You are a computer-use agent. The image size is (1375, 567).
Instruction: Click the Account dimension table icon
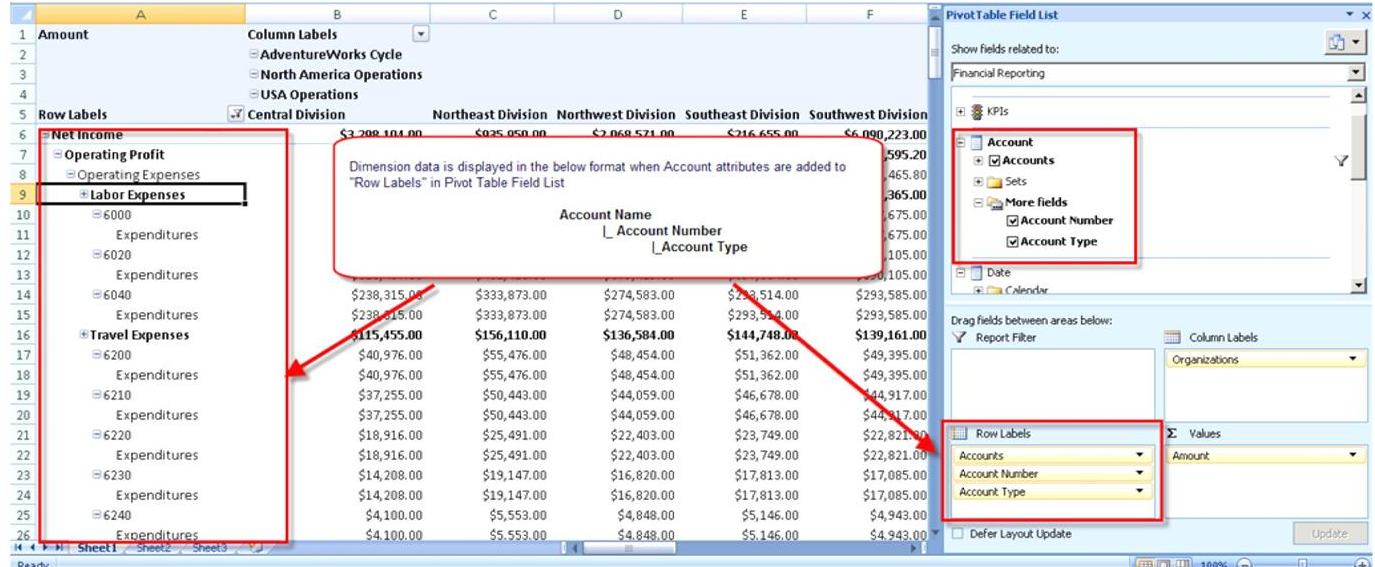[975, 142]
